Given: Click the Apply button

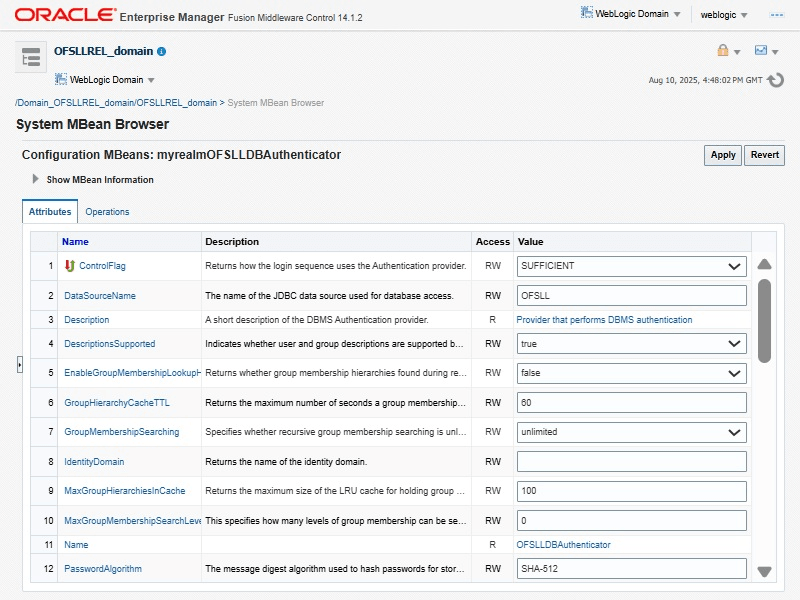Looking at the screenshot, I should (723, 155).
